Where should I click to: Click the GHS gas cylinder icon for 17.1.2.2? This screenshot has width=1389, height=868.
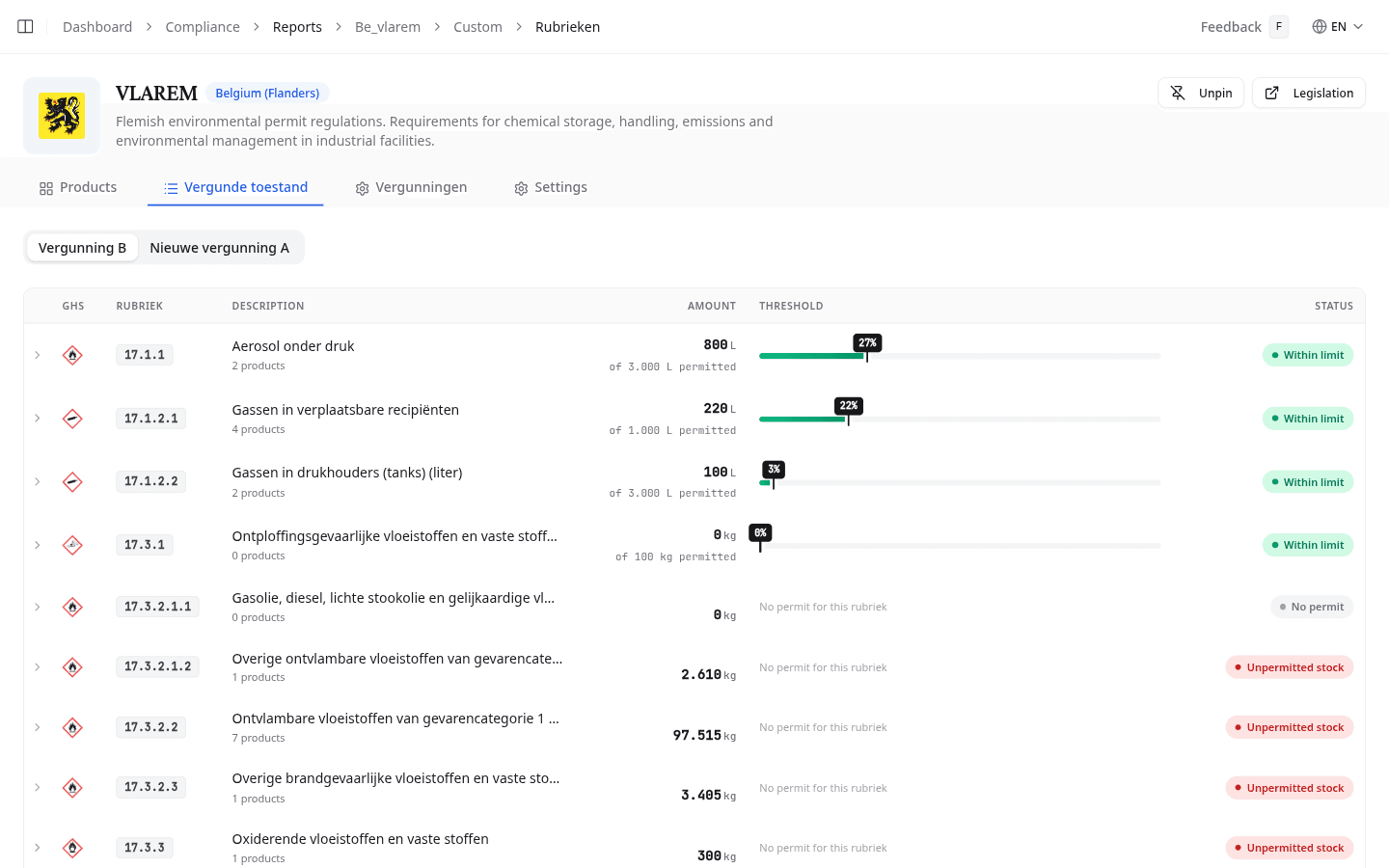point(72,481)
